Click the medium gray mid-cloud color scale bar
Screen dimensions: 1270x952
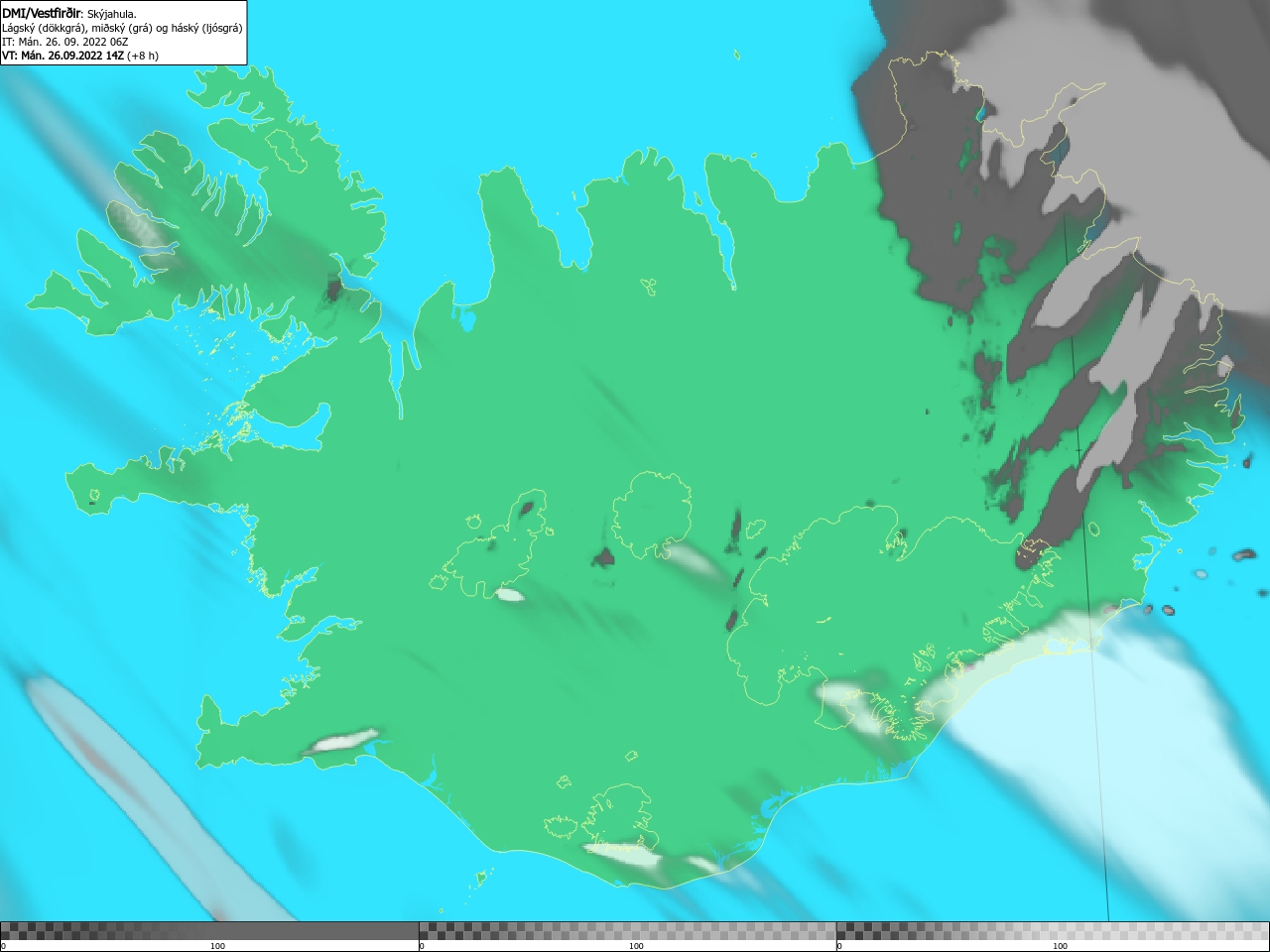pyautogui.click(x=627, y=930)
